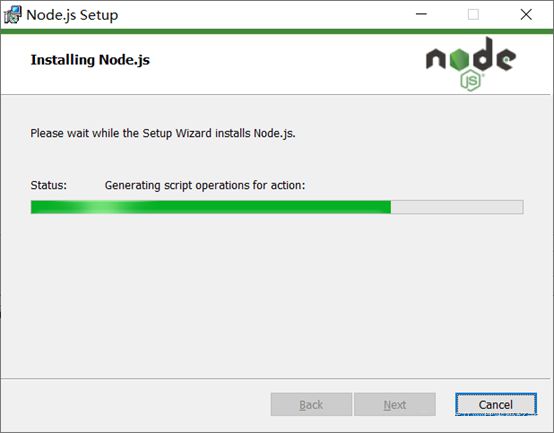The image size is (554, 433).
Task: Click the installer icon in title bar
Action: click(13, 15)
